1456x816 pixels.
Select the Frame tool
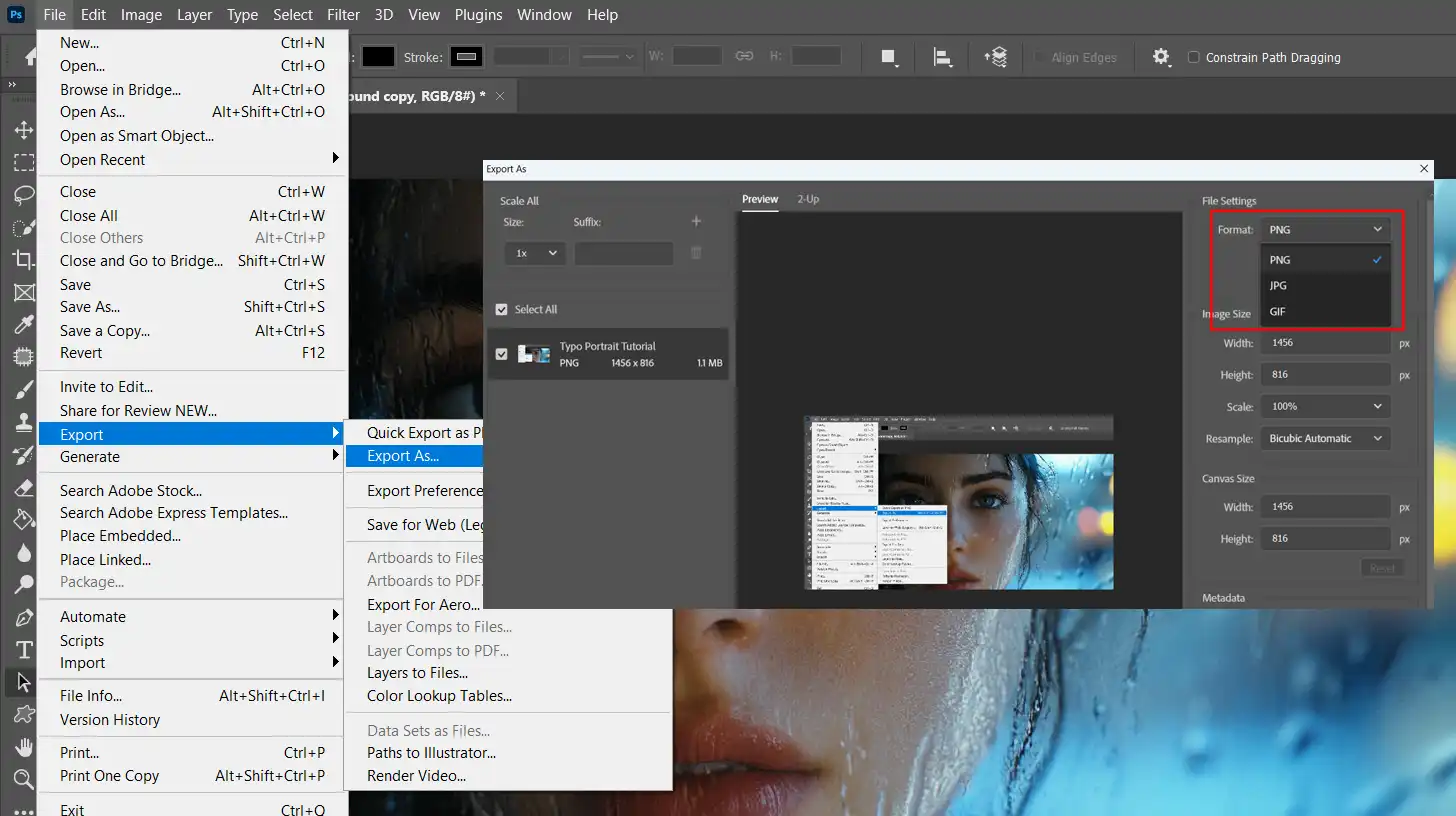click(23, 292)
